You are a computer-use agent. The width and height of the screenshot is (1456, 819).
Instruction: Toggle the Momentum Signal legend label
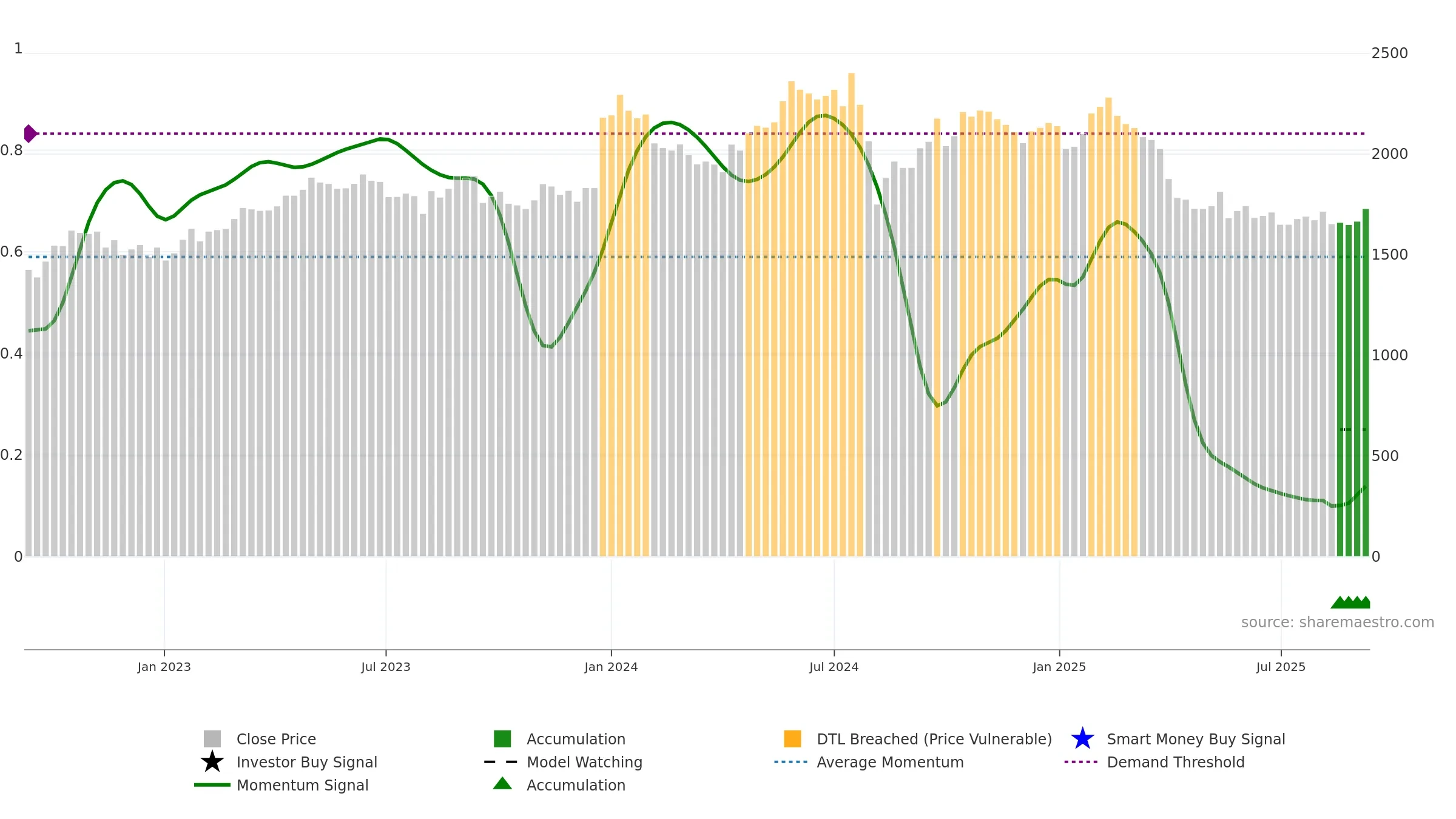[303, 785]
